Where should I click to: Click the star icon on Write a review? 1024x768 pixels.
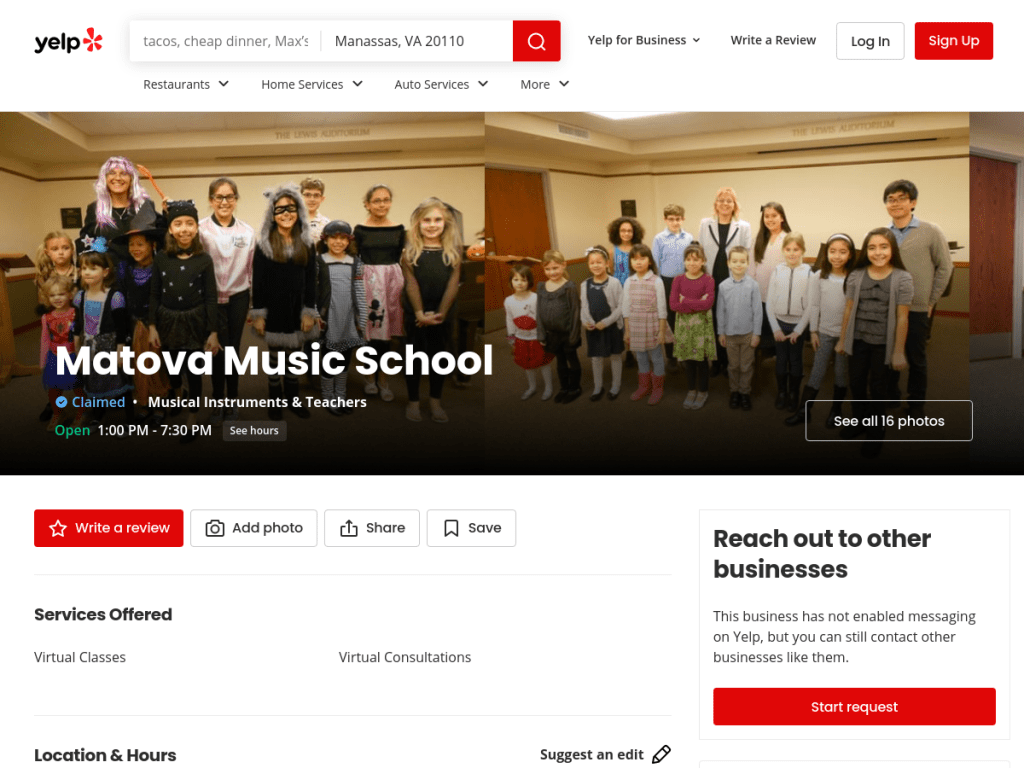pyautogui.click(x=58, y=528)
